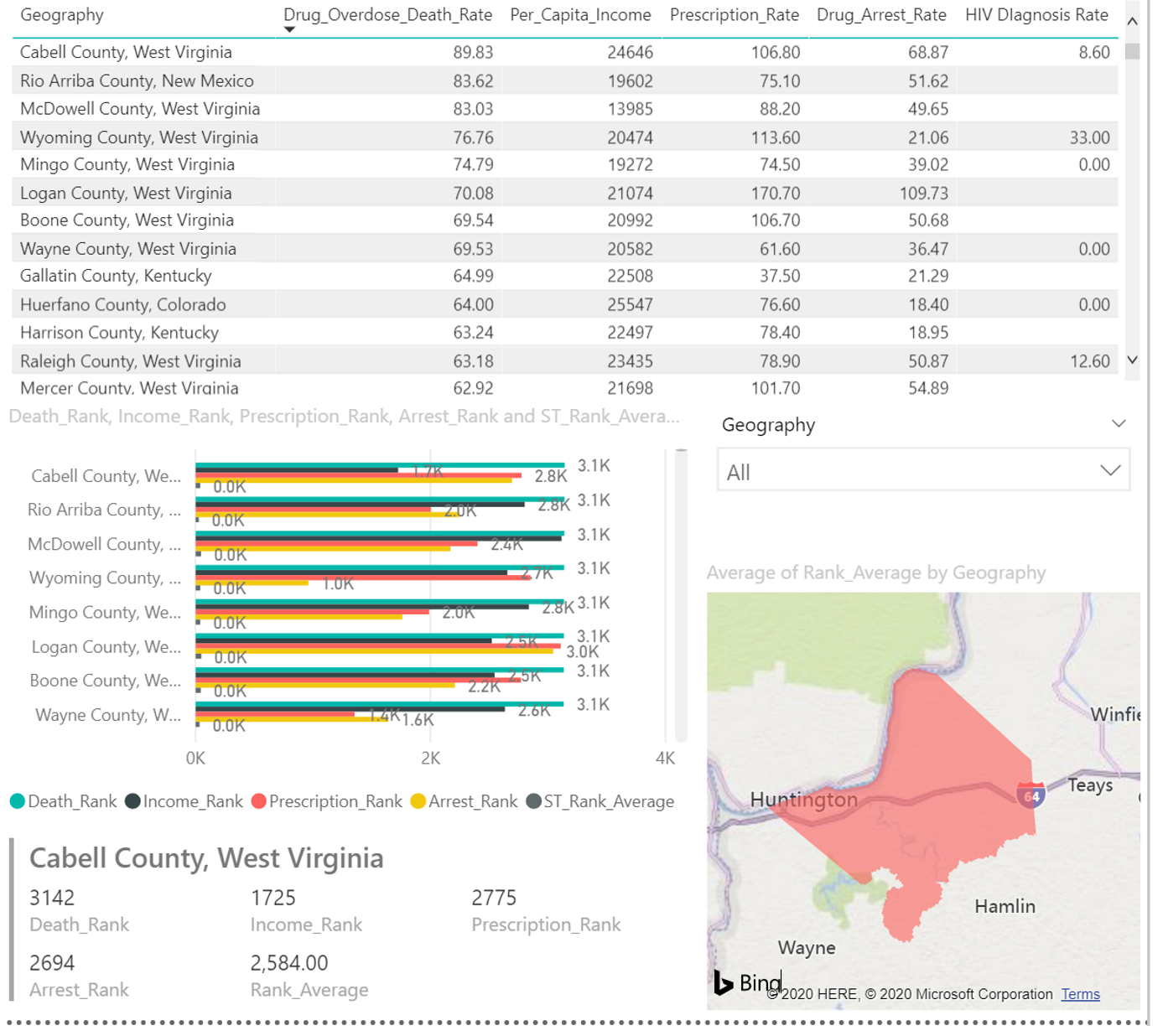Image resolution: width=1163 pixels, height=1036 pixels.
Task: Toggle Arrest_Rank legend marker
Action: pyautogui.click(x=418, y=801)
